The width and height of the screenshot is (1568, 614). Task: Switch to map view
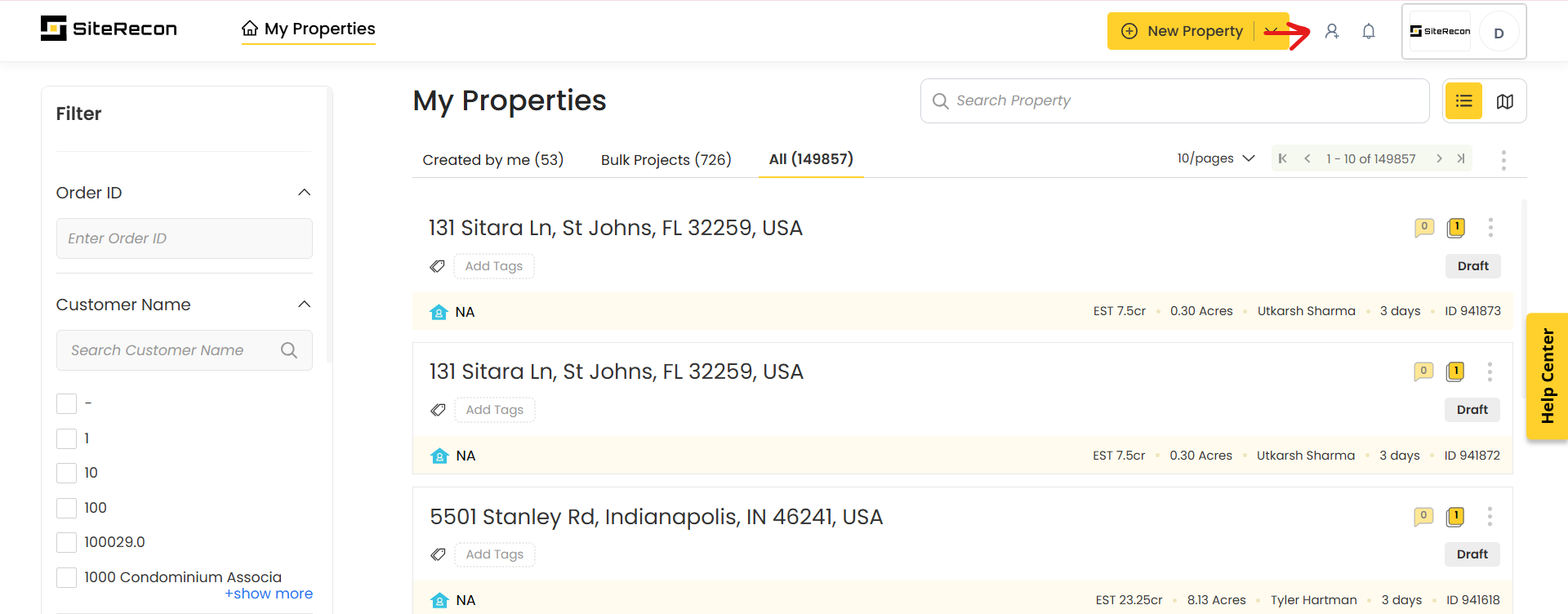1504,101
